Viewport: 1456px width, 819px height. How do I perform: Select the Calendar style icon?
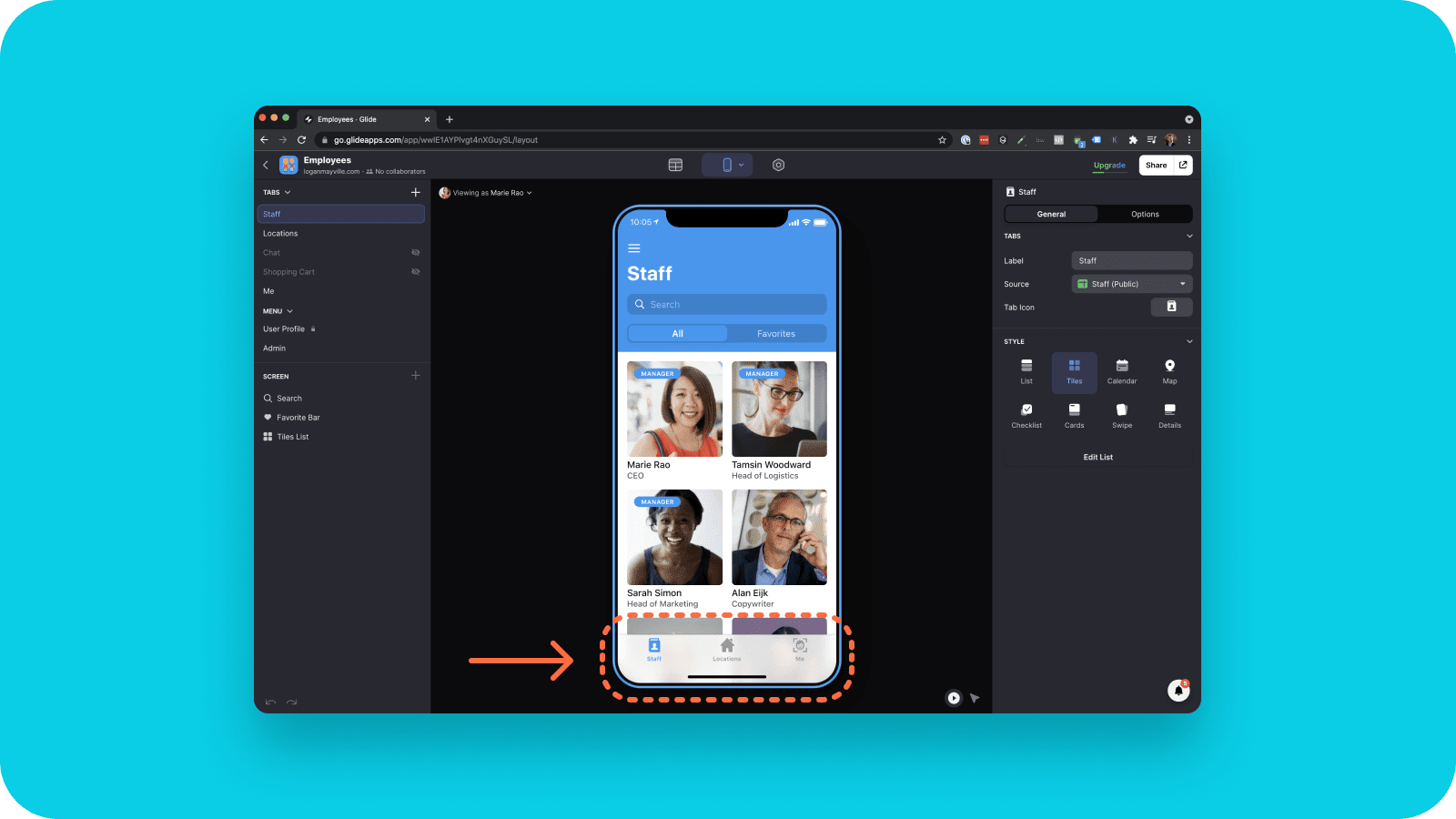[1122, 371]
